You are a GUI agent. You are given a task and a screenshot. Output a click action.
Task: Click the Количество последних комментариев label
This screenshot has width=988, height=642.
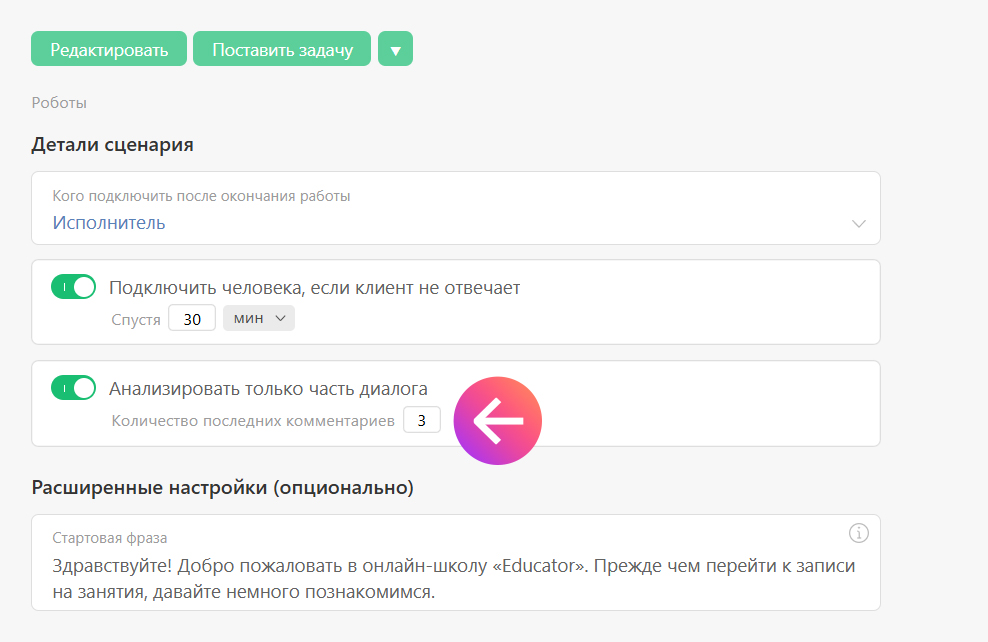(253, 421)
